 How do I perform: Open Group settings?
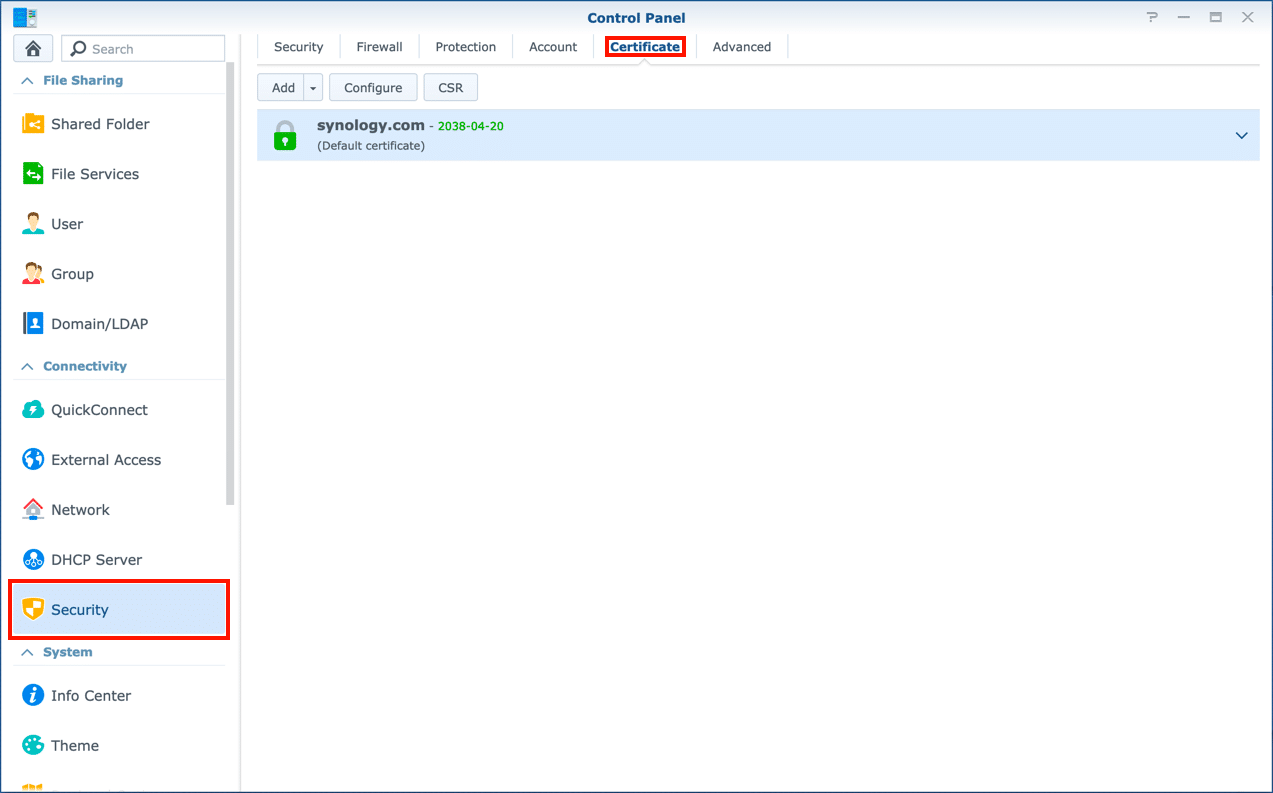(x=72, y=274)
